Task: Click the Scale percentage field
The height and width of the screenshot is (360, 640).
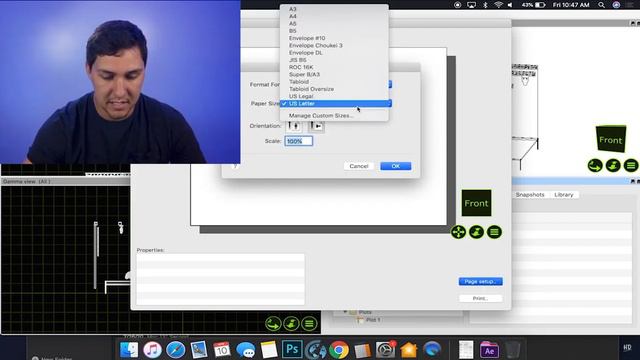Action: tap(298, 141)
